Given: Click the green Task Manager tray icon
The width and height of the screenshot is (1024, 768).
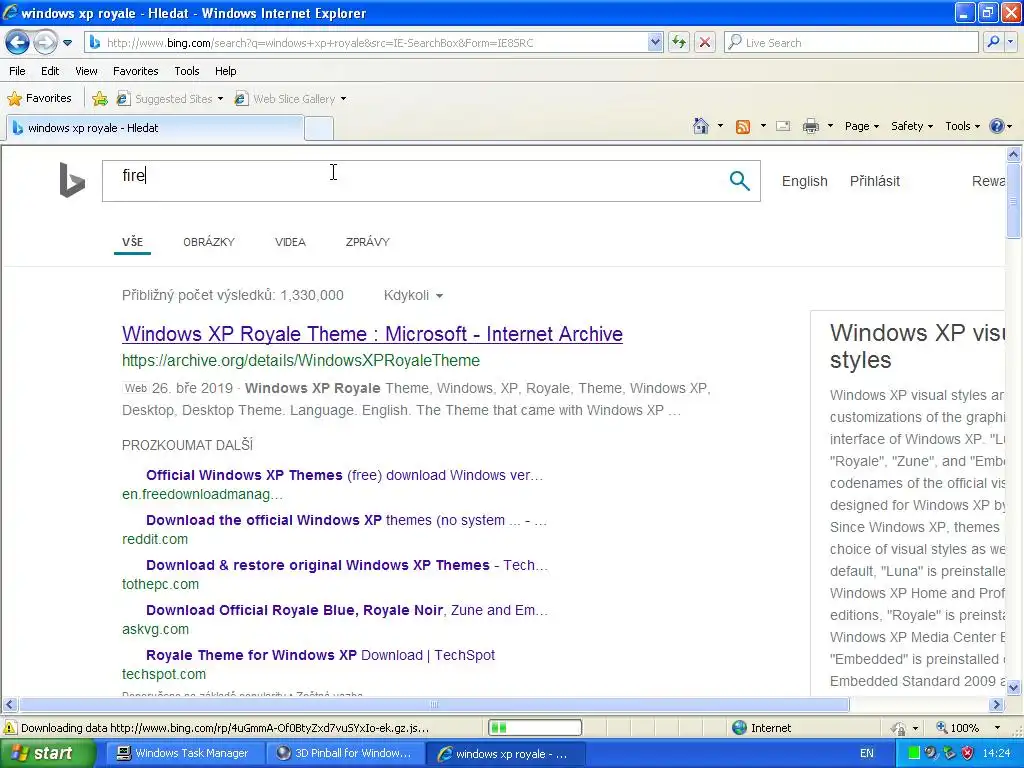Looking at the screenshot, I should (x=914, y=754).
